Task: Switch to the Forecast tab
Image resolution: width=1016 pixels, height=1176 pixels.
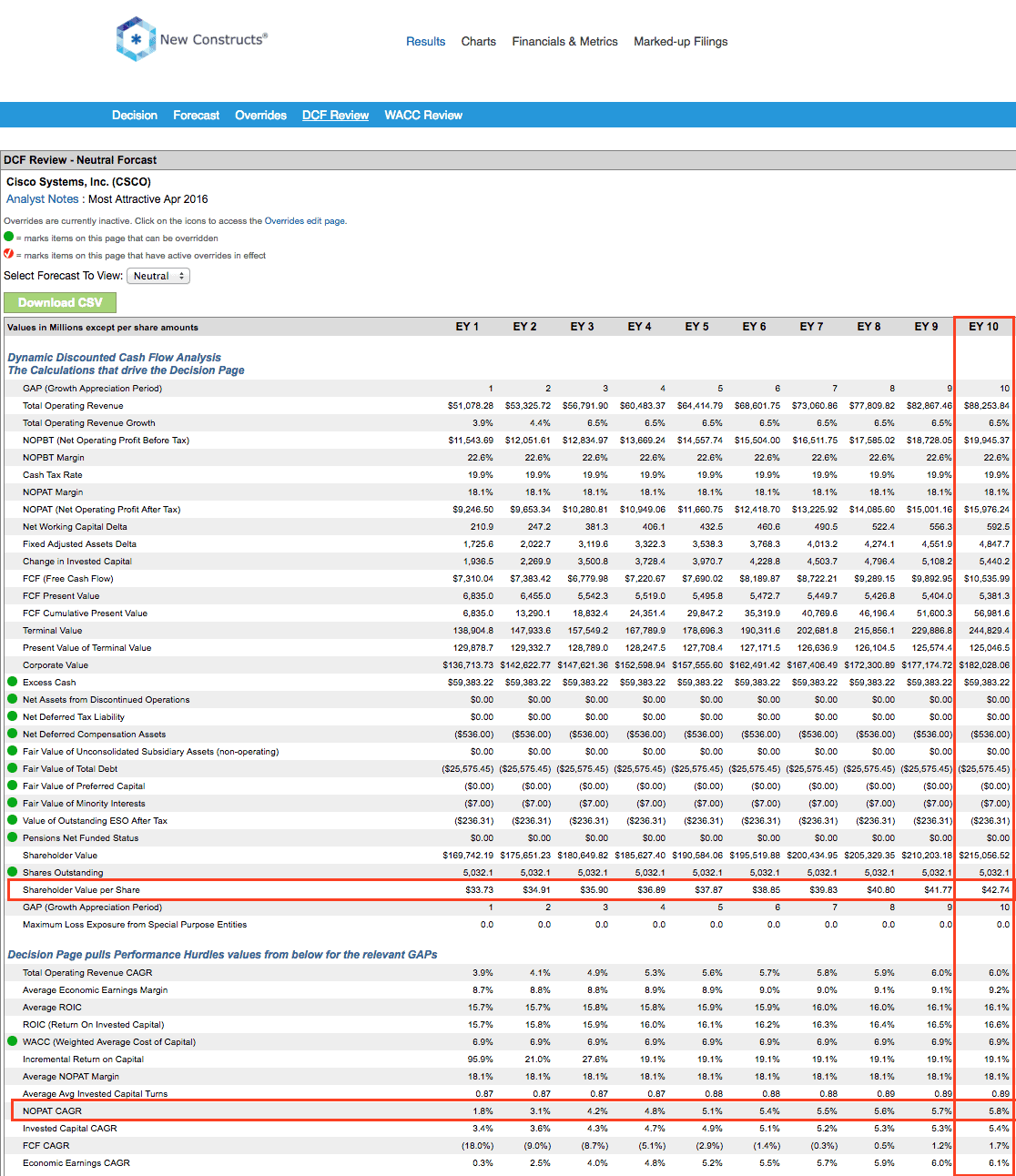Action: coord(197,116)
